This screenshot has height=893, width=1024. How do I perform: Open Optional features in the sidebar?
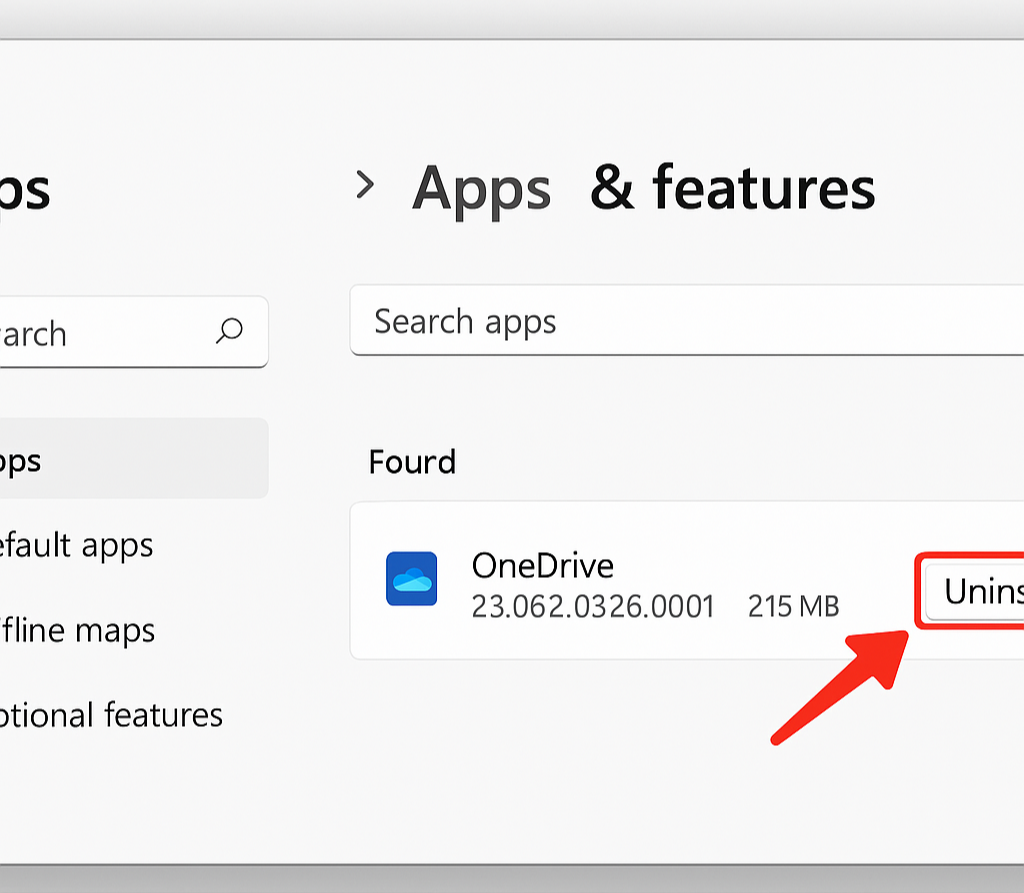point(111,715)
